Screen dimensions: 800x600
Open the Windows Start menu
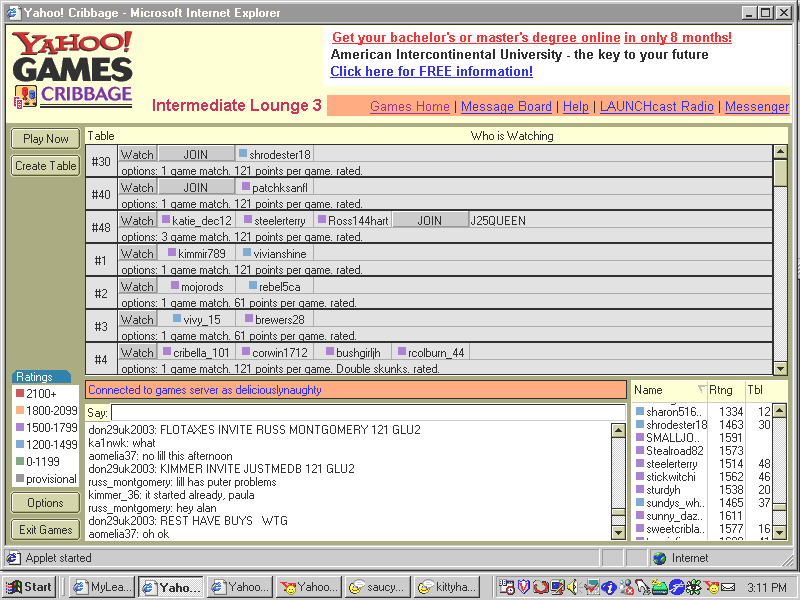click(30, 587)
